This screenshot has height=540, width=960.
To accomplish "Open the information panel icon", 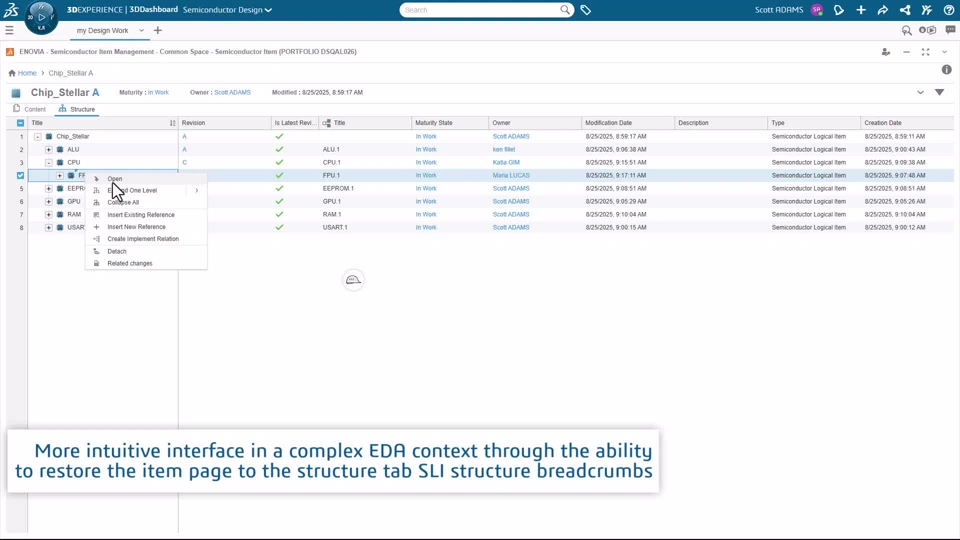I will [947, 70].
